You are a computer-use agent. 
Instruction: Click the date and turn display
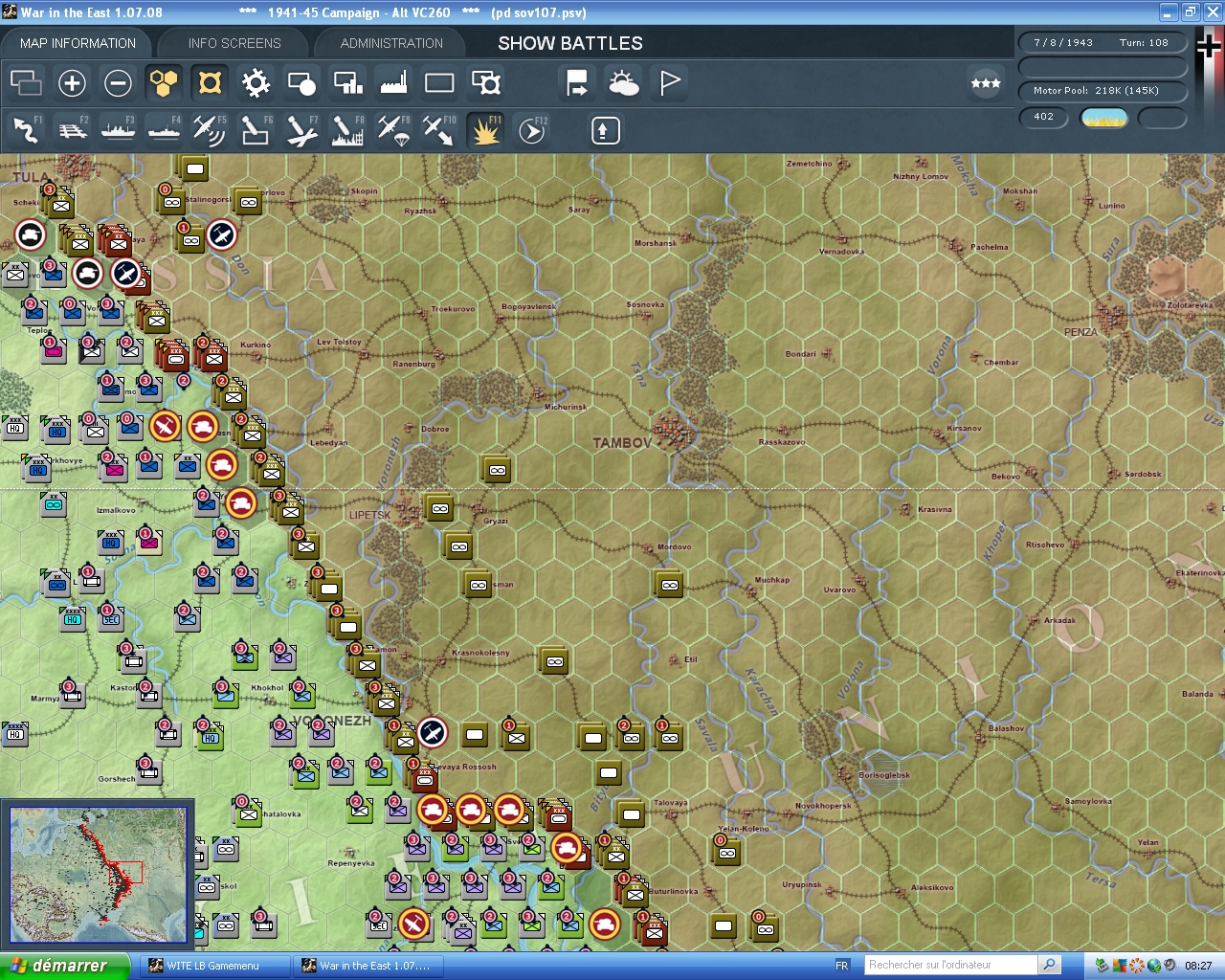(x=1102, y=42)
